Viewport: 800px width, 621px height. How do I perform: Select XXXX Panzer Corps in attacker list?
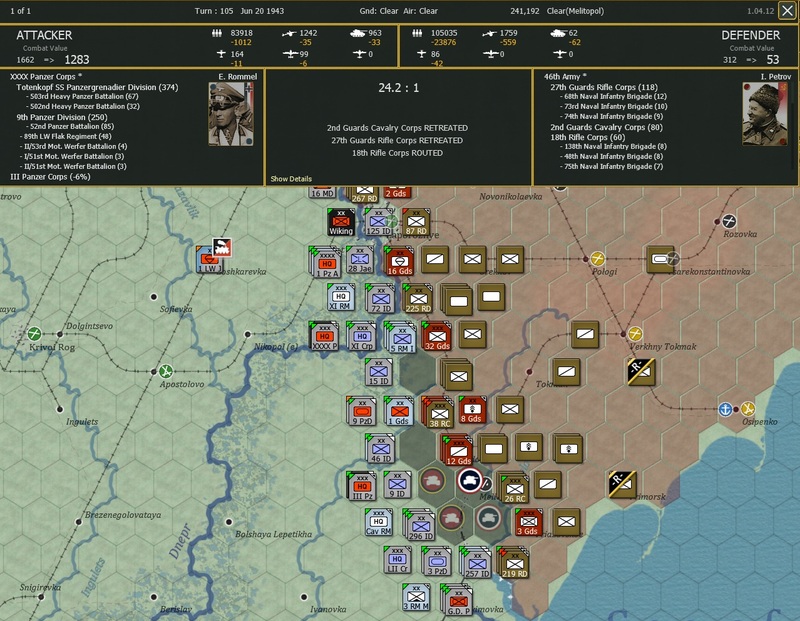45,76
